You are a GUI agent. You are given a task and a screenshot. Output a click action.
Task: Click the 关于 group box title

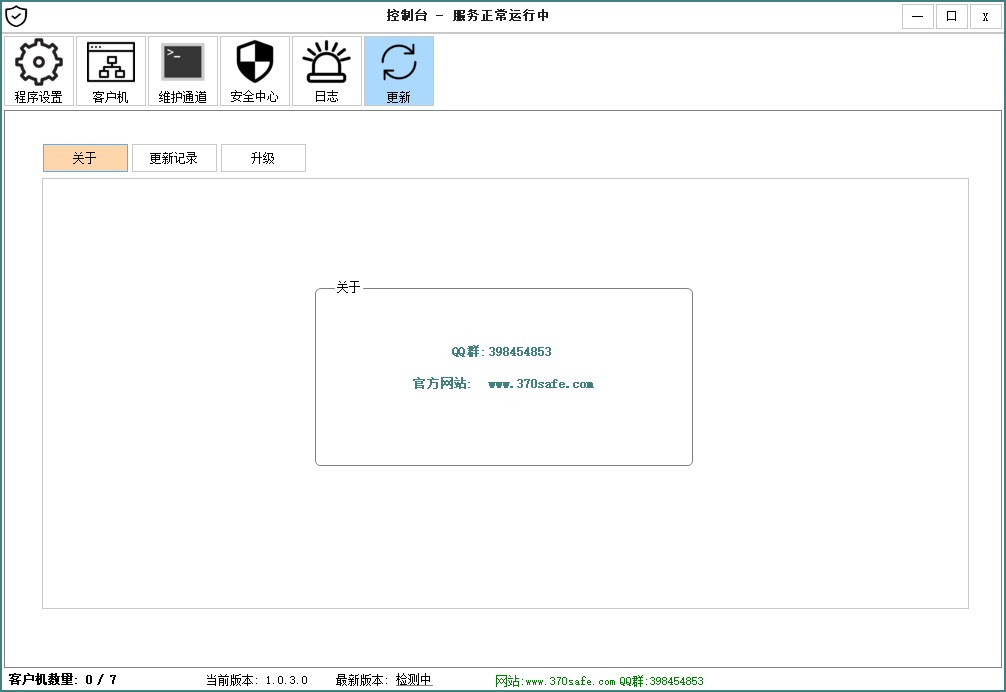tap(348, 287)
